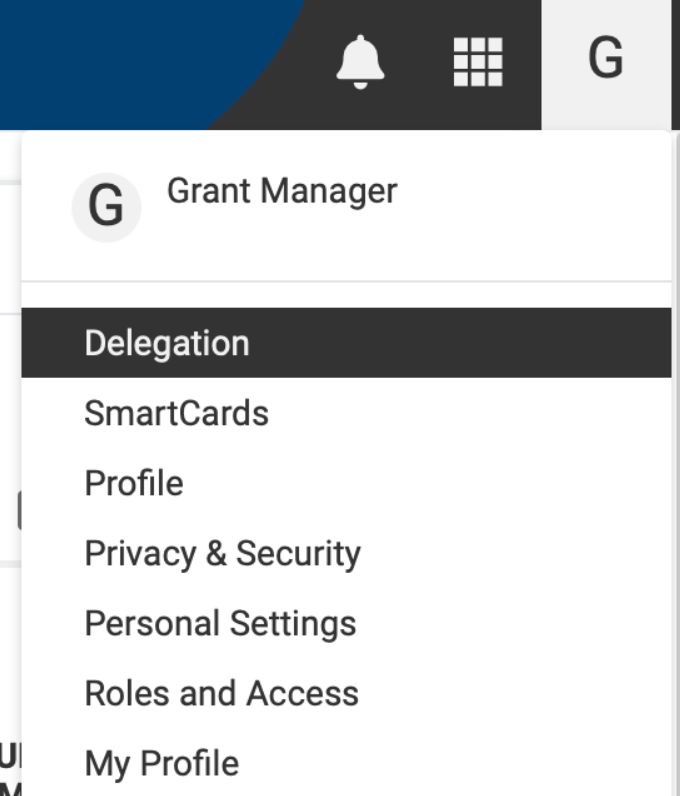Screen dimensions: 680x796
Task: Open the notifications bell
Action: 360,62
